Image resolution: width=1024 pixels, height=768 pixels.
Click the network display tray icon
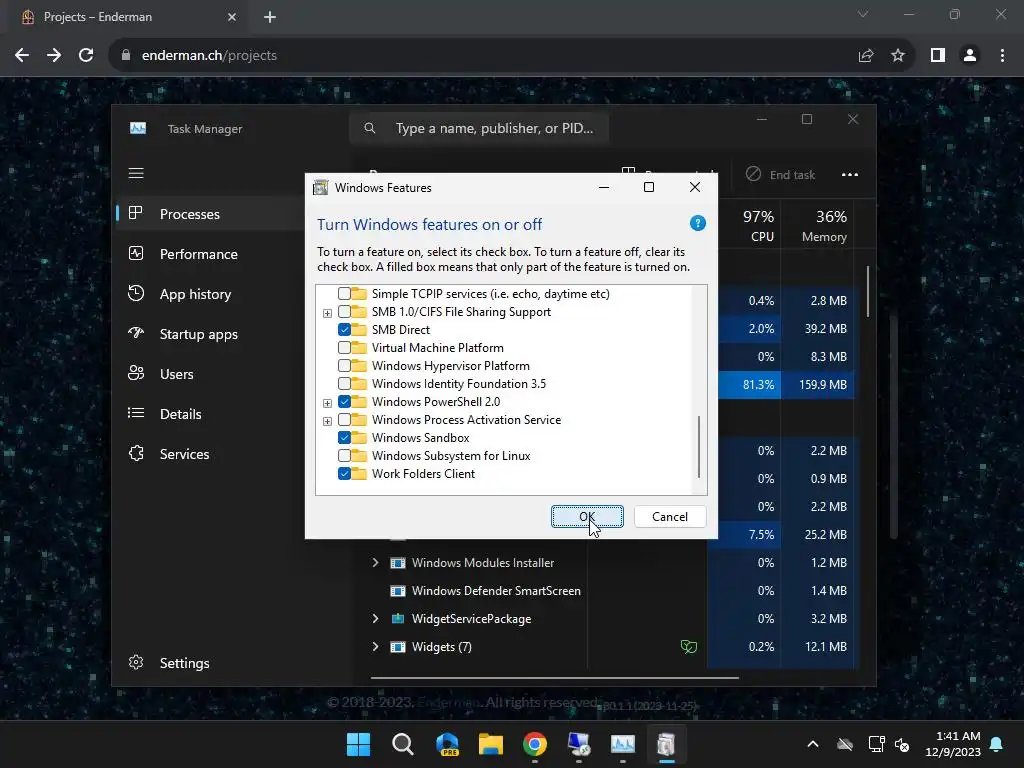point(876,744)
